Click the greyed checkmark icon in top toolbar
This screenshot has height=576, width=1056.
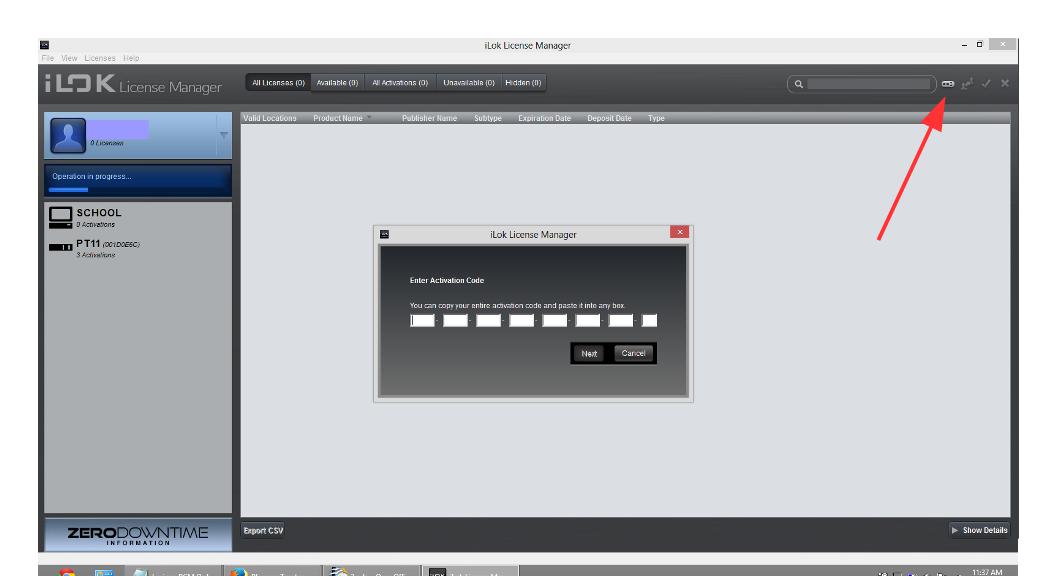click(x=986, y=84)
